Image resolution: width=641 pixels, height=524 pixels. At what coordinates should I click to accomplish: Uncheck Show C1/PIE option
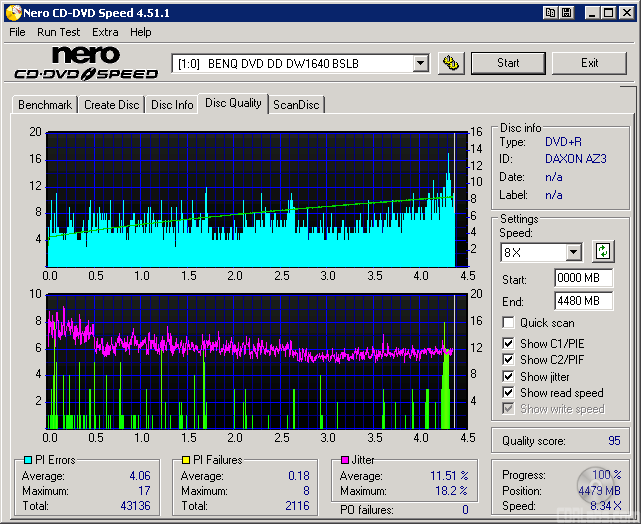509,344
